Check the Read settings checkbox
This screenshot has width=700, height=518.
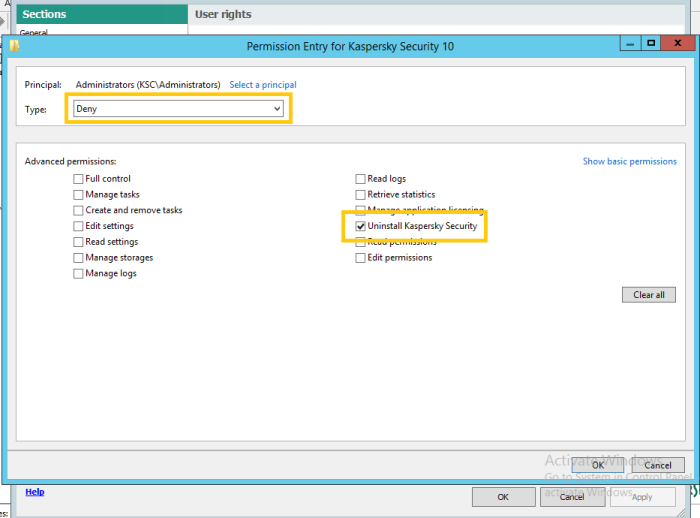pos(78,242)
